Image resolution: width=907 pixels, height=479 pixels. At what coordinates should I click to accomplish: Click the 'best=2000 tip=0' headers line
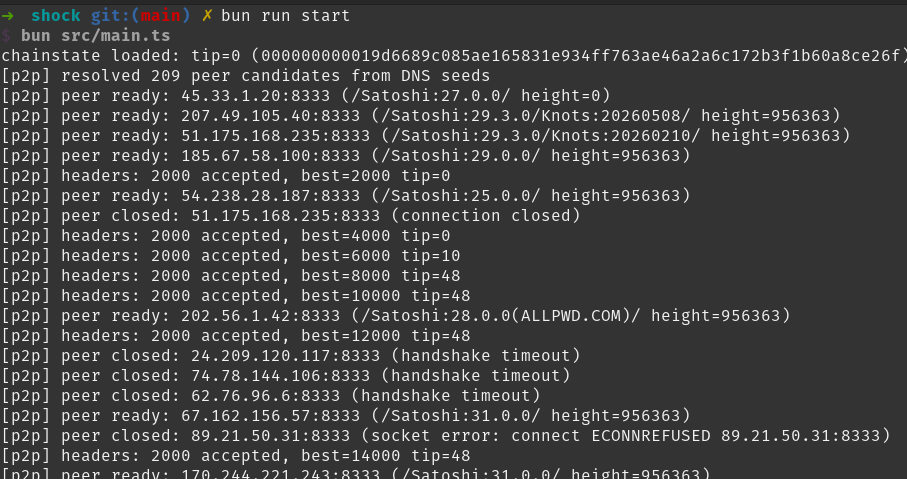226,176
